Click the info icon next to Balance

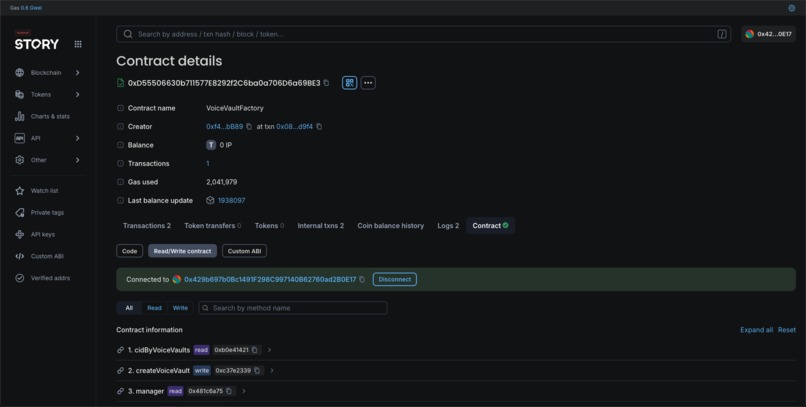(x=120, y=145)
